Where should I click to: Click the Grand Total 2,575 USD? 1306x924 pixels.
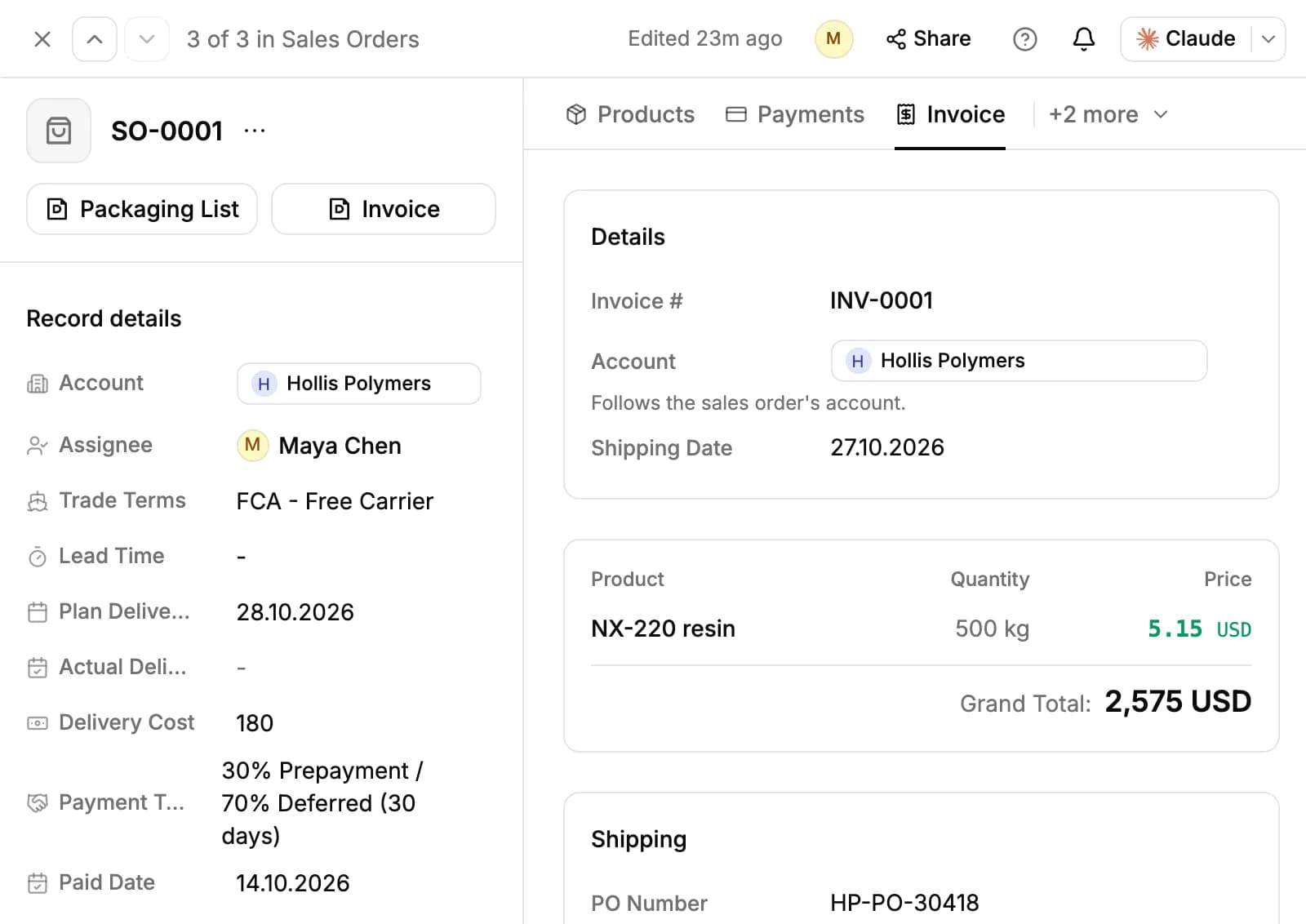click(1178, 702)
